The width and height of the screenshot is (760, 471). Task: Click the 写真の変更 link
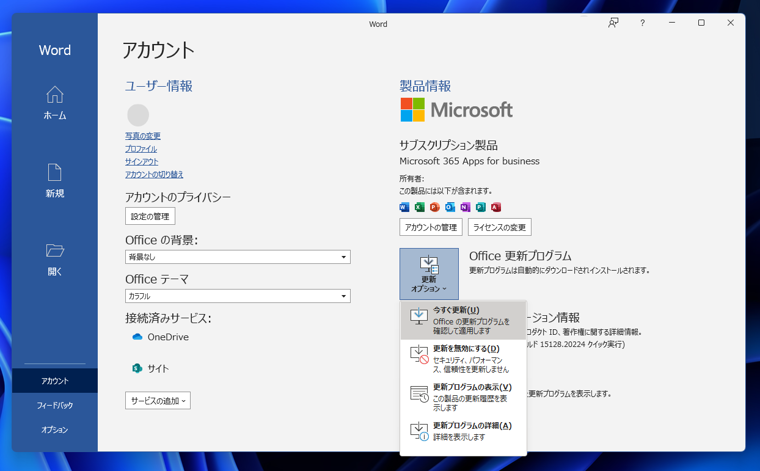[142, 136]
